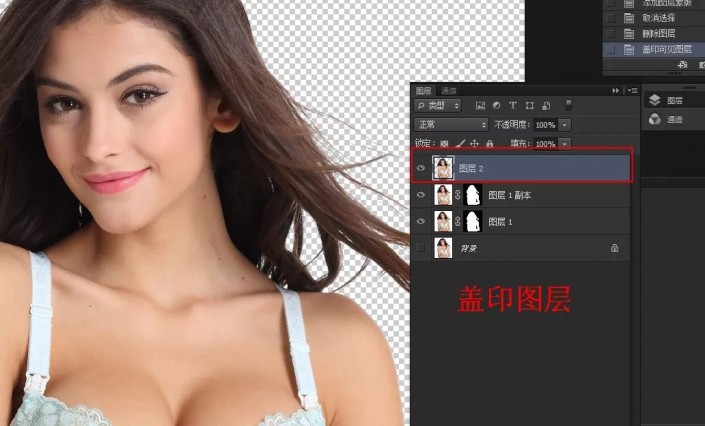
Task: Open the 正常 blend mode dropdown
Action: pos(451,125)
